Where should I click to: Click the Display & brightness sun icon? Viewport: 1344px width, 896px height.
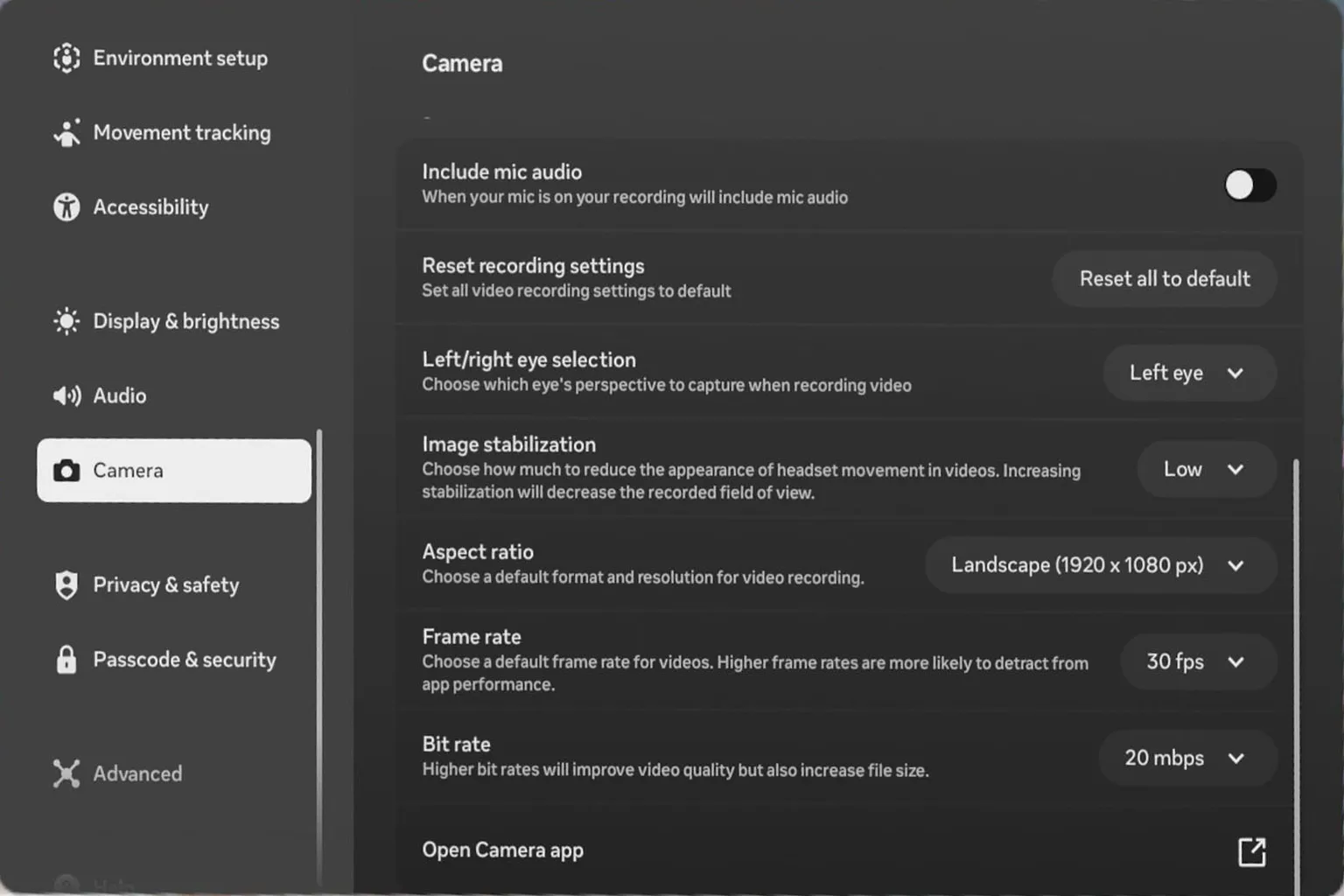[66, 321]
